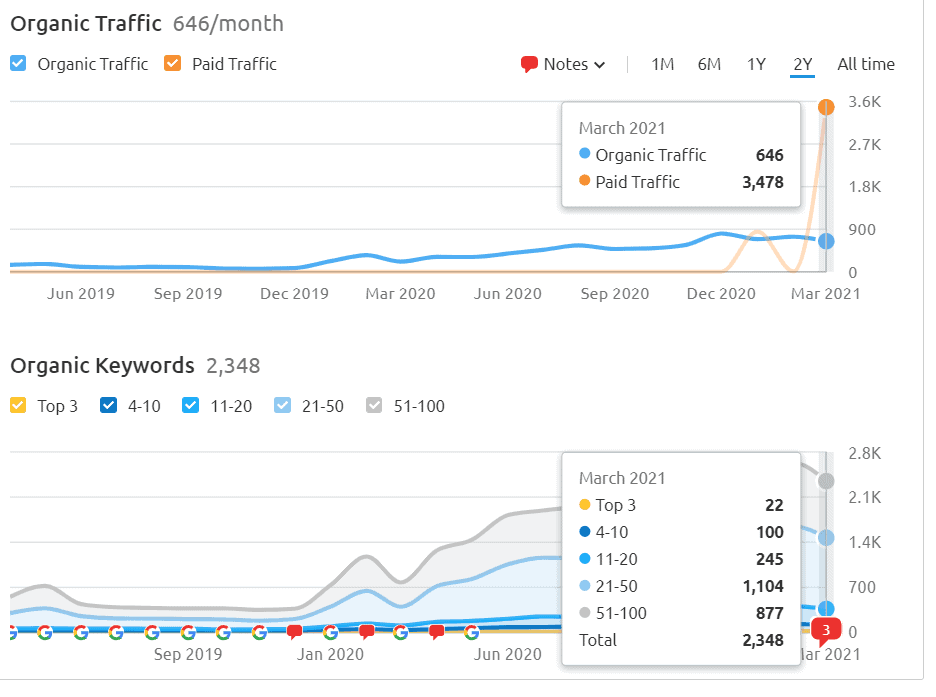Click the 51-100 value 877 in tooltip
Screen dimensions: 936x697
point(769,613)
